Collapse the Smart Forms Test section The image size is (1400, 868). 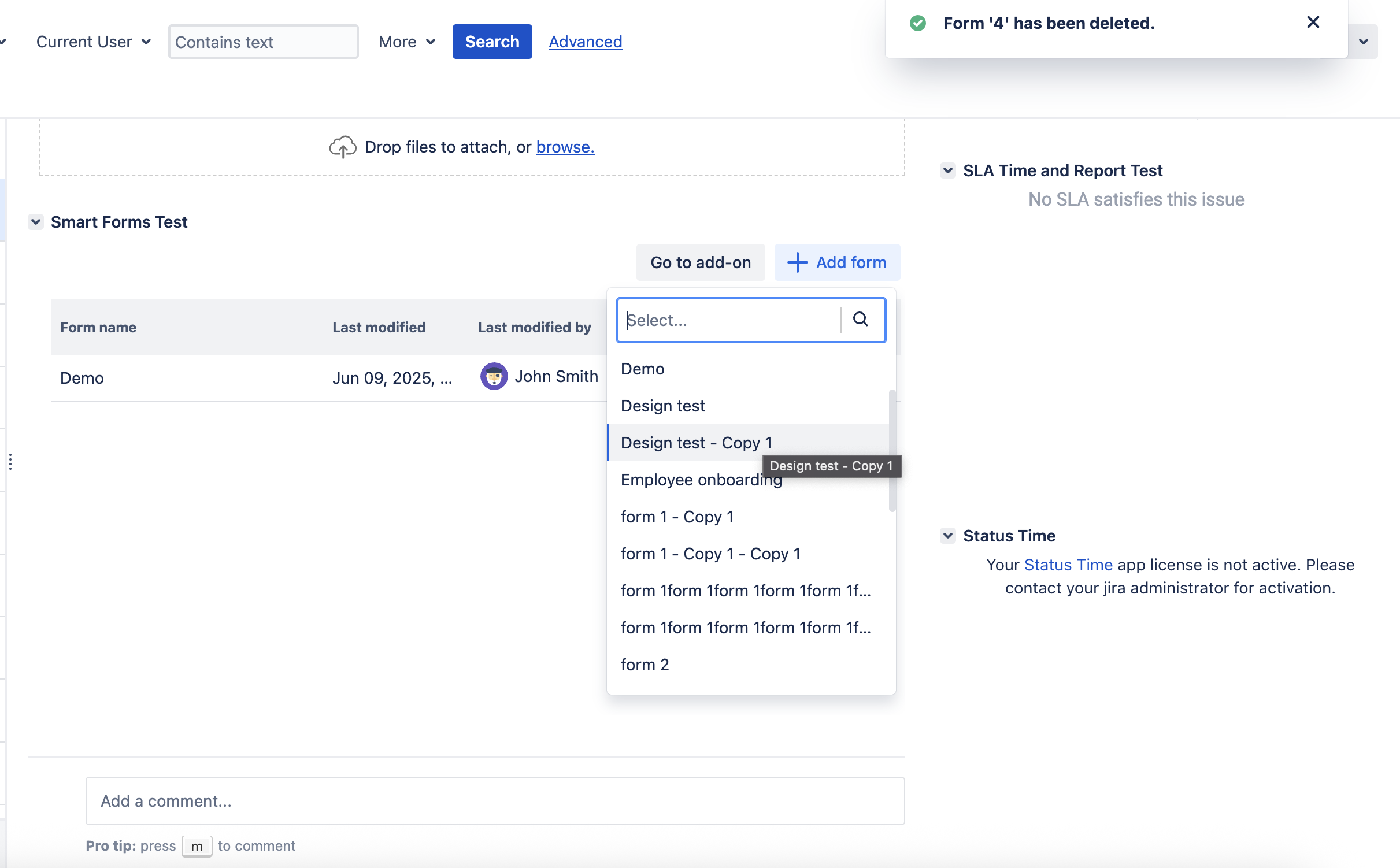[x=36, y=222]
